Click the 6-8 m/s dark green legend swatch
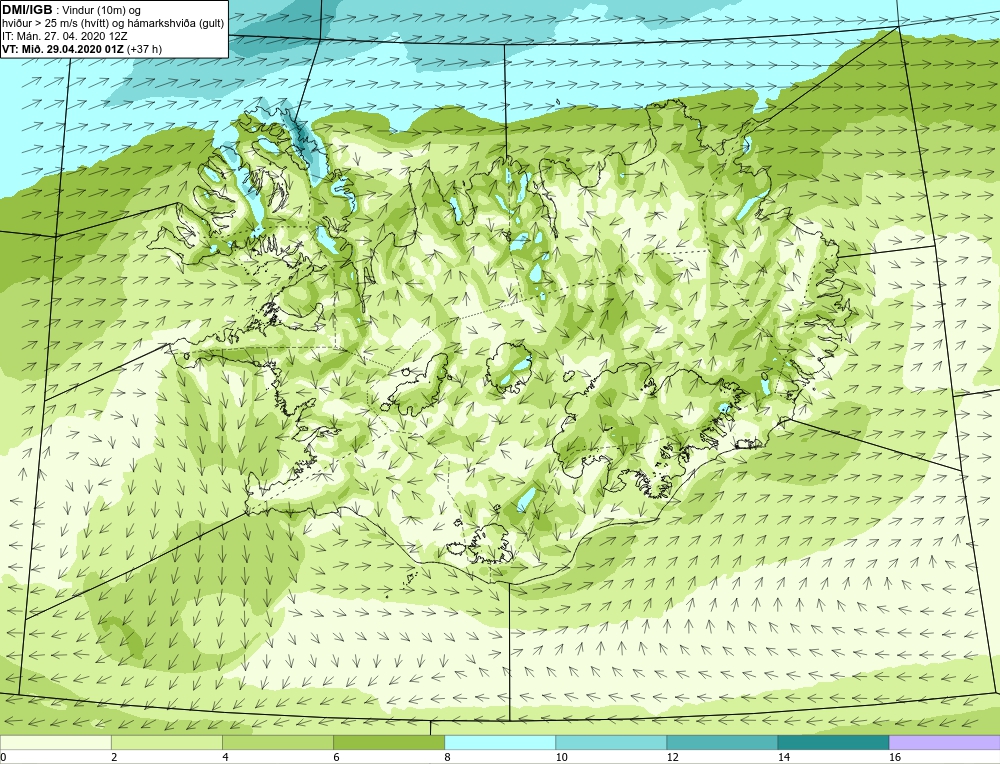Viewport: 1000px width, 764px height. 388,742
